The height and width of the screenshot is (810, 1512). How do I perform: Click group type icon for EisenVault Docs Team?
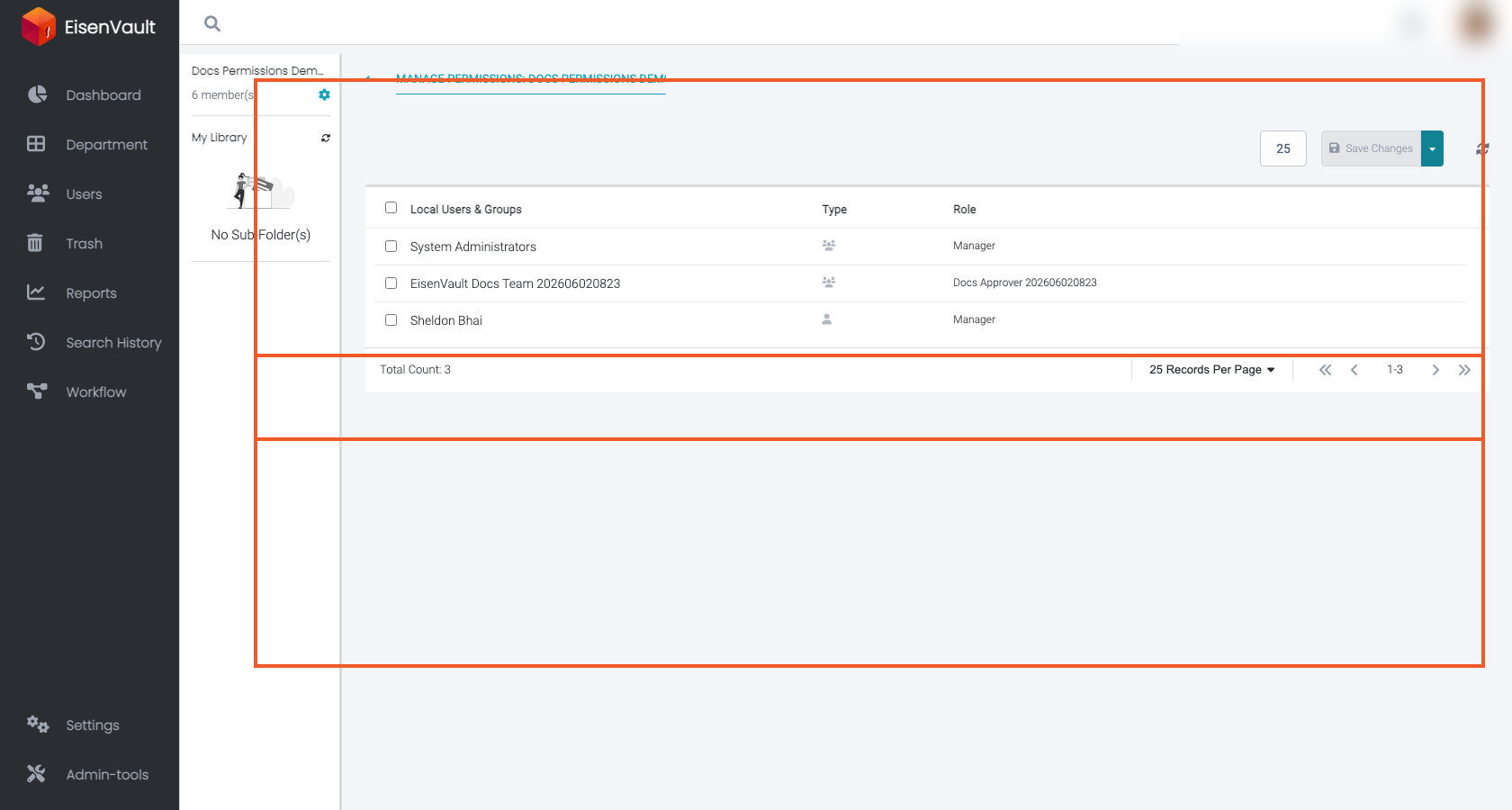tap(829, 283)
